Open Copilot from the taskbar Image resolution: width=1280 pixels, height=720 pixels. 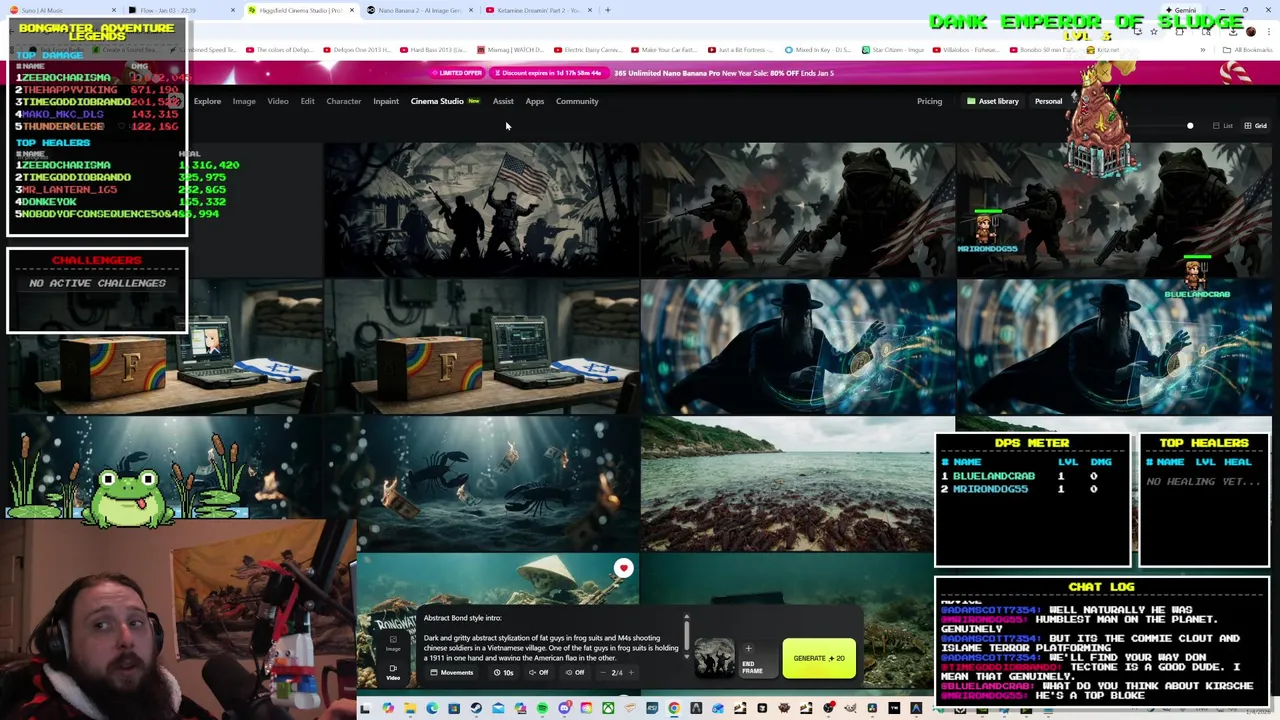click(x=388, y=709)
